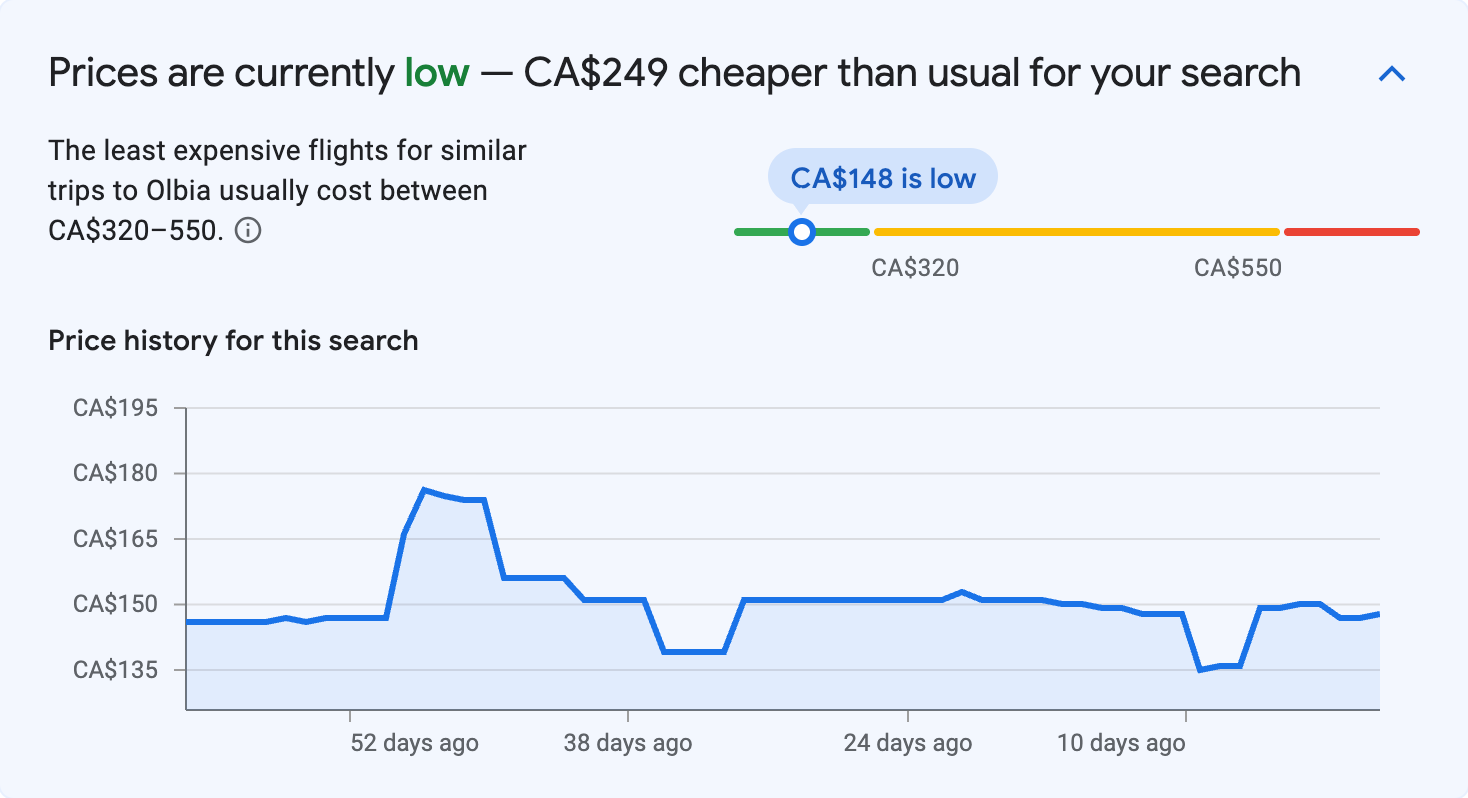Click the 10 days ago axis label
The height and width of the screenshot is (798, 1468).
click(x=1121, y=743)
